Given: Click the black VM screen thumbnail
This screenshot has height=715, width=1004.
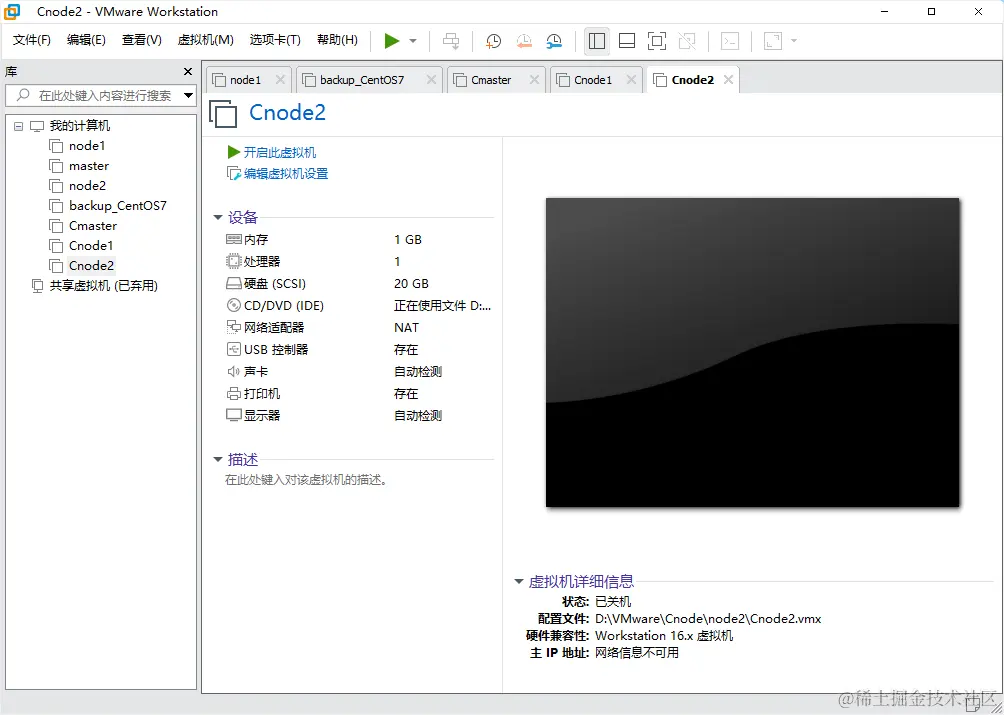Looking at the screenshot, I should [x=752, y=352].
